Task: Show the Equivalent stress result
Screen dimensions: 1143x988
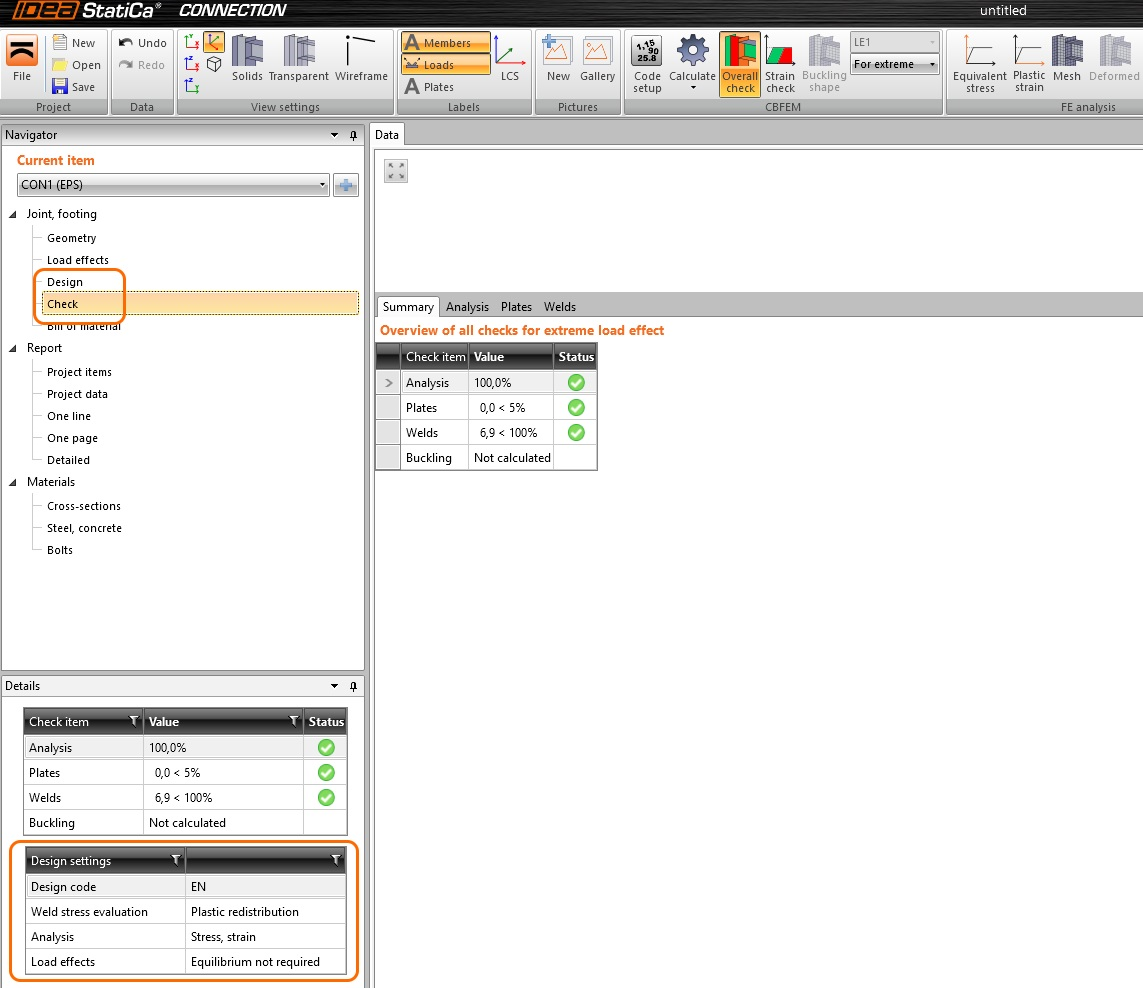Action: tap(980, 63)
